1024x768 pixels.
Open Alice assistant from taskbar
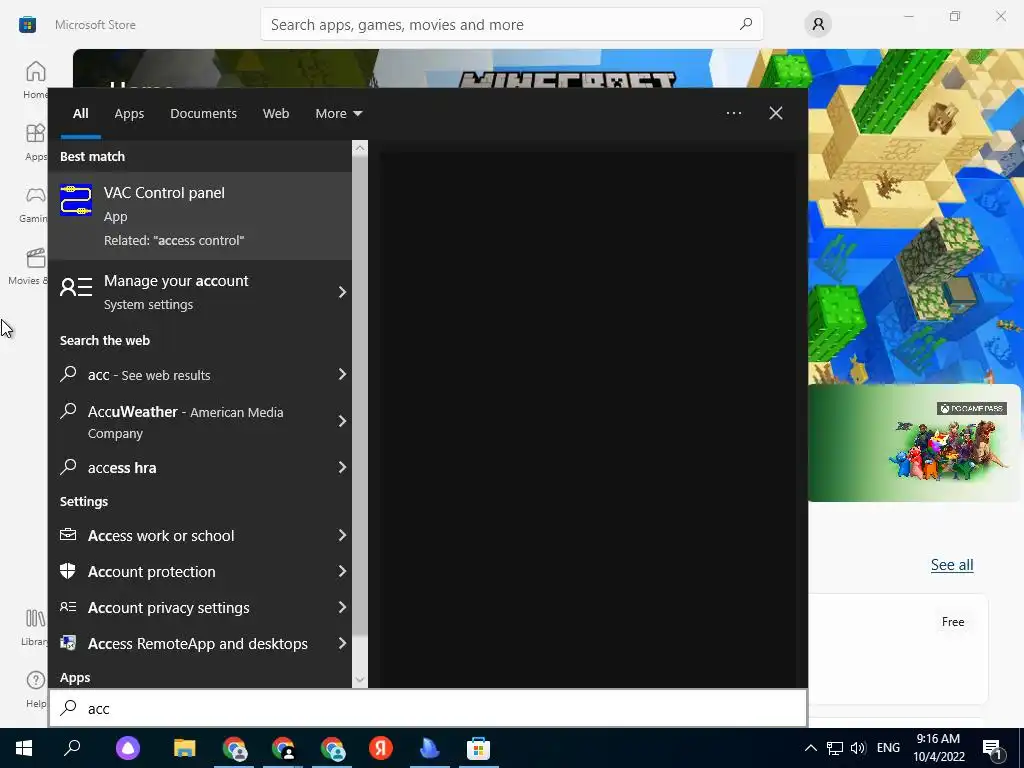coord(128,748)
